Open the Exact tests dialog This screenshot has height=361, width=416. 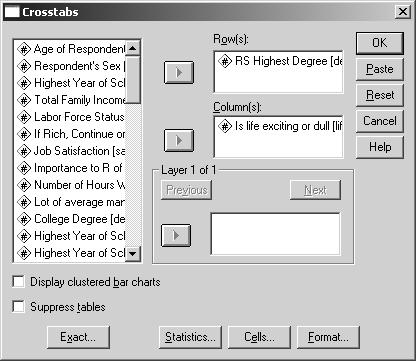78,337
